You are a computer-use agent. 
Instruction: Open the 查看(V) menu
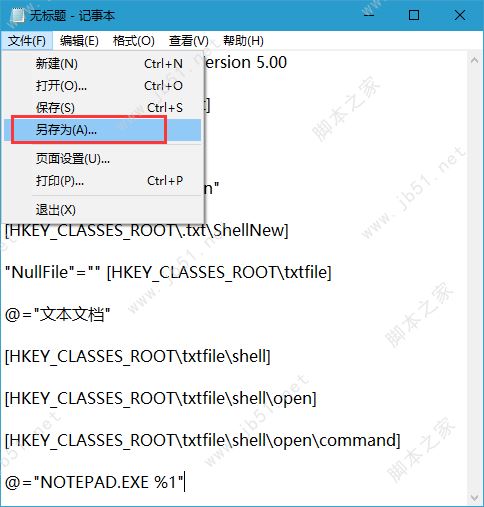pyautogui.click(x=189, y=41)
